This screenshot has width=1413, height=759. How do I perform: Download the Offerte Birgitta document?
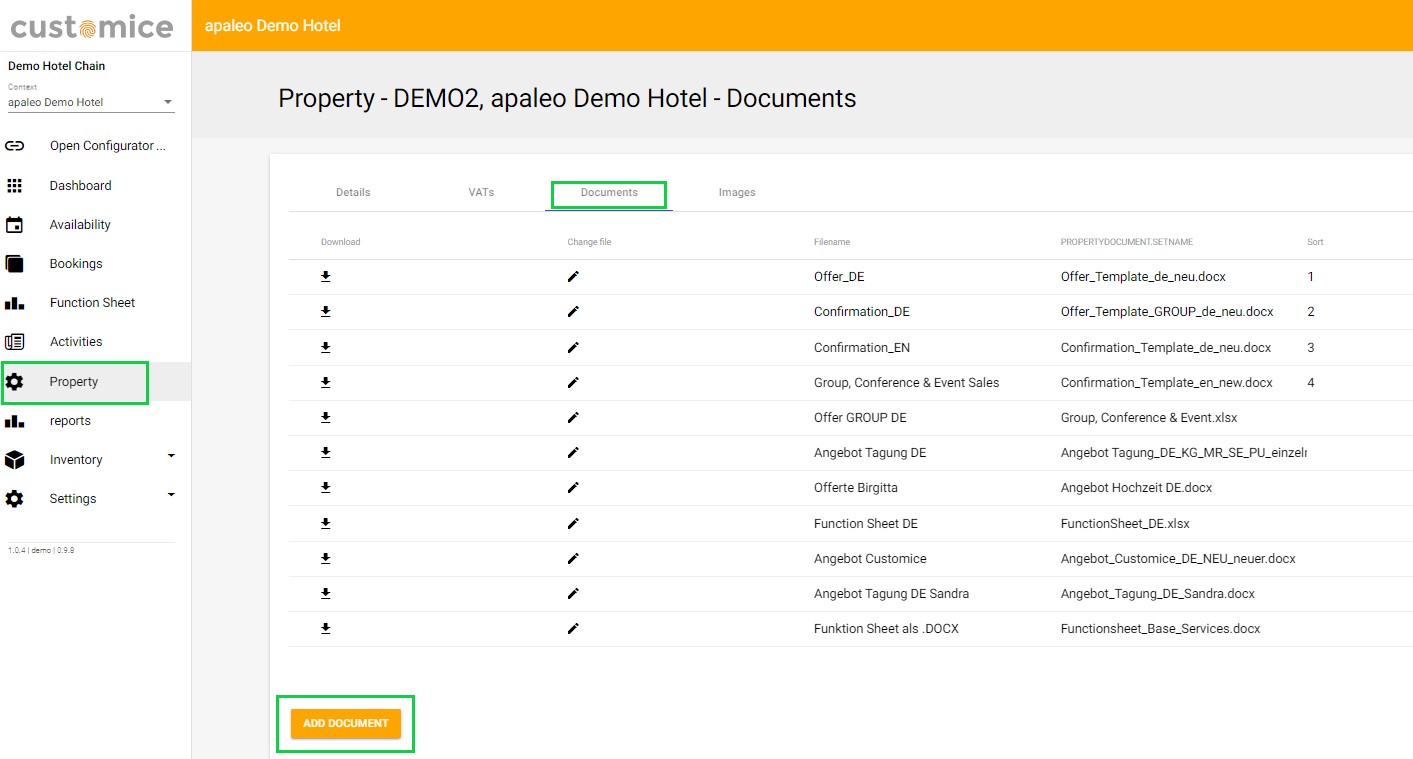coord(326,487)
